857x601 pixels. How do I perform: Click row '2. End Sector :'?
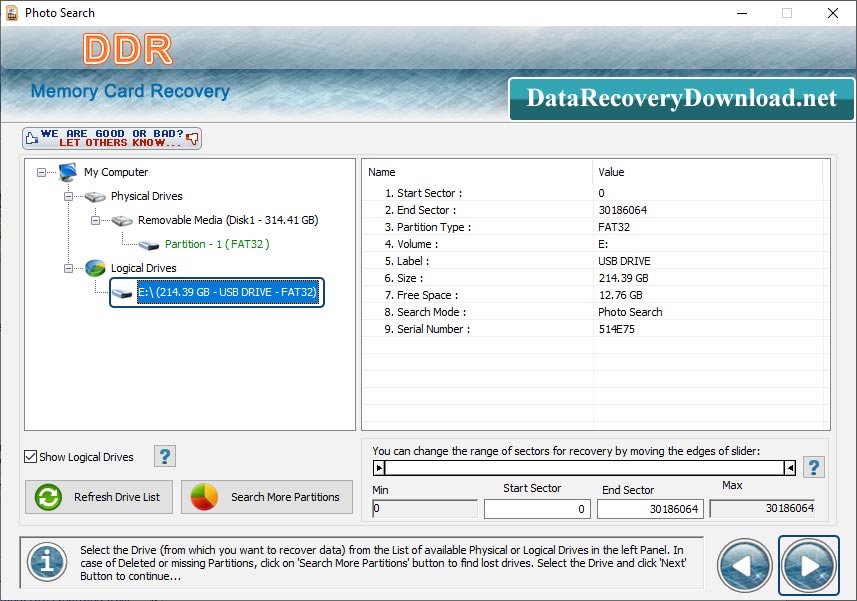point(595,210)
